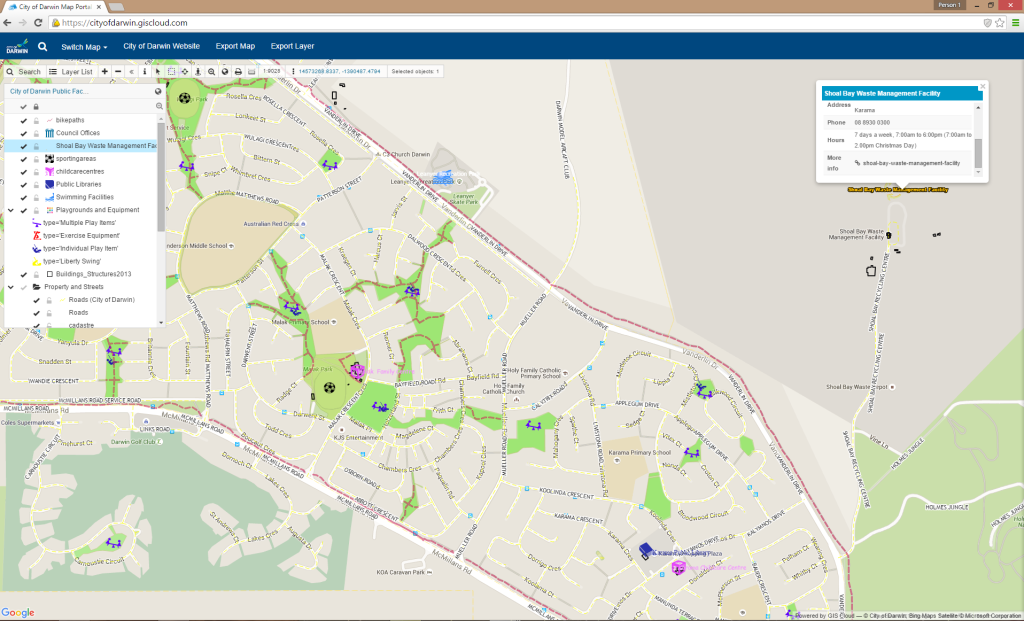Viewport: 1024px width, 621px height.
Task: Click the coordinates readout in toolbar
Action: click(x=340, y=71)
